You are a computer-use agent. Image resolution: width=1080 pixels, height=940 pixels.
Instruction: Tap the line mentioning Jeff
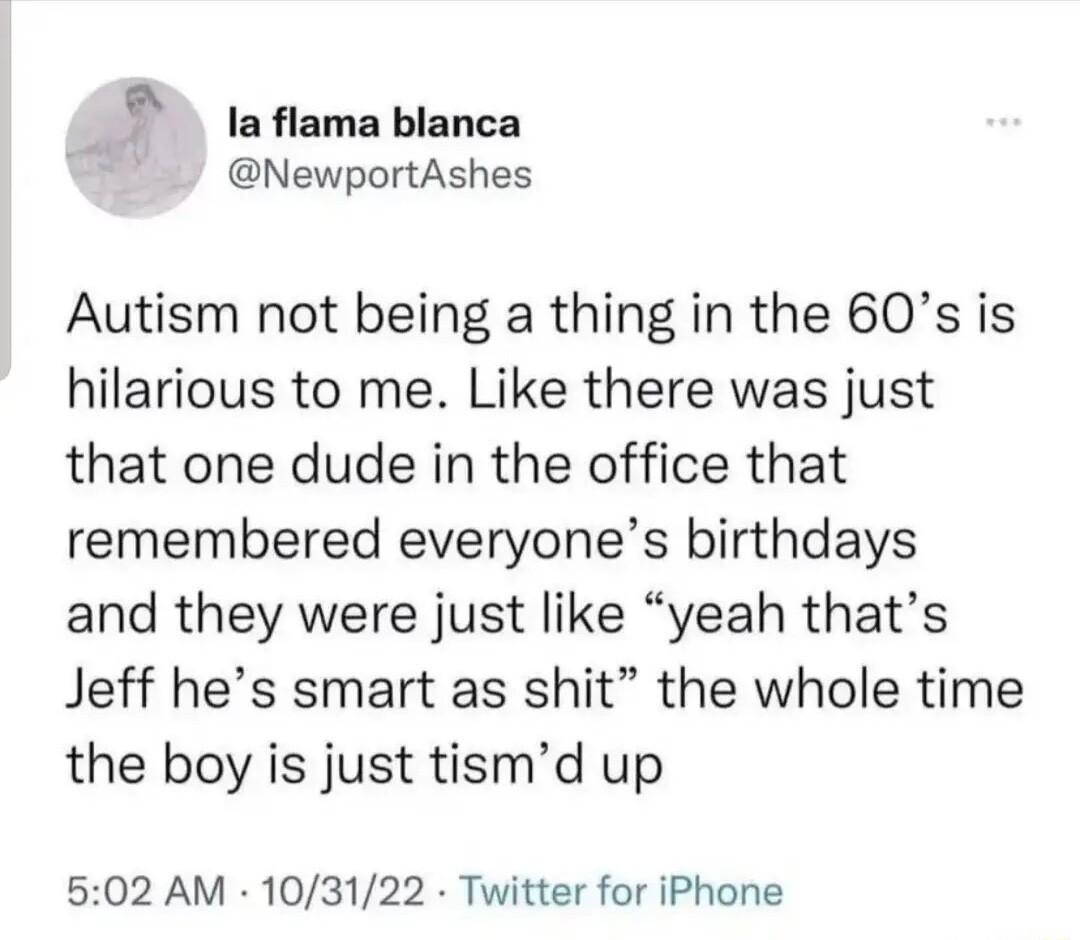(540, 688)
